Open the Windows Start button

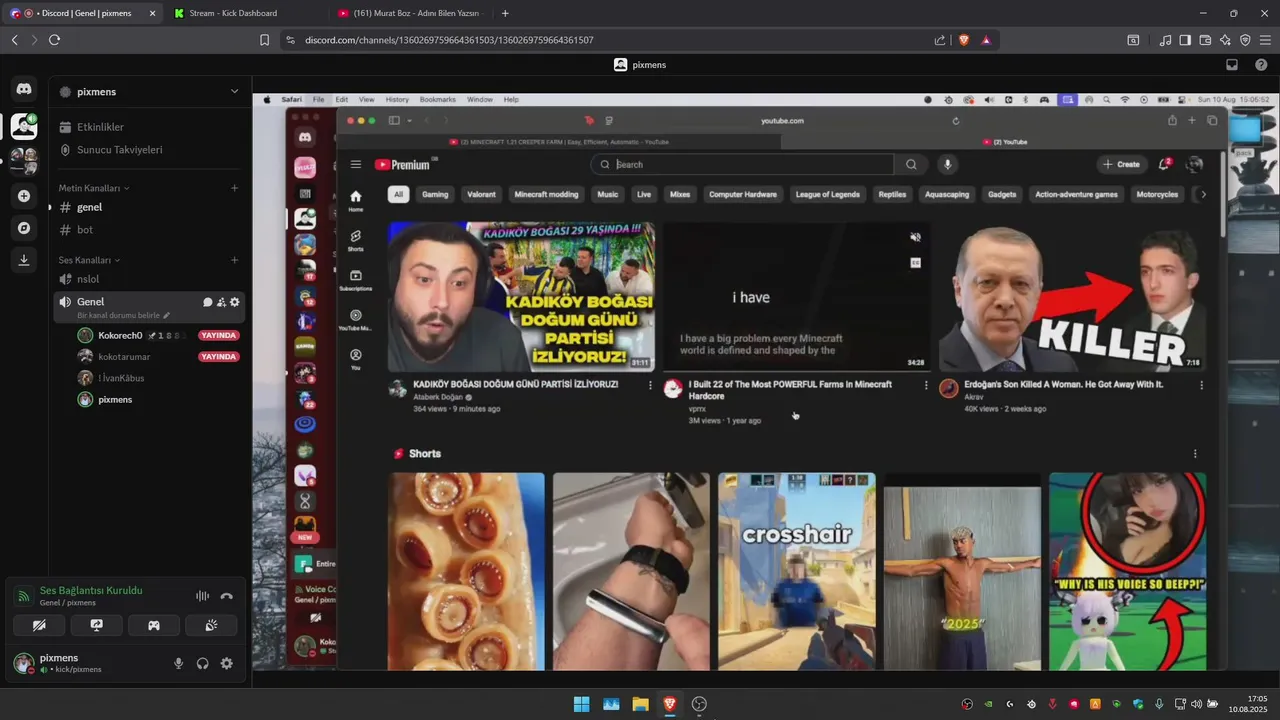click(x=581, y=704)
